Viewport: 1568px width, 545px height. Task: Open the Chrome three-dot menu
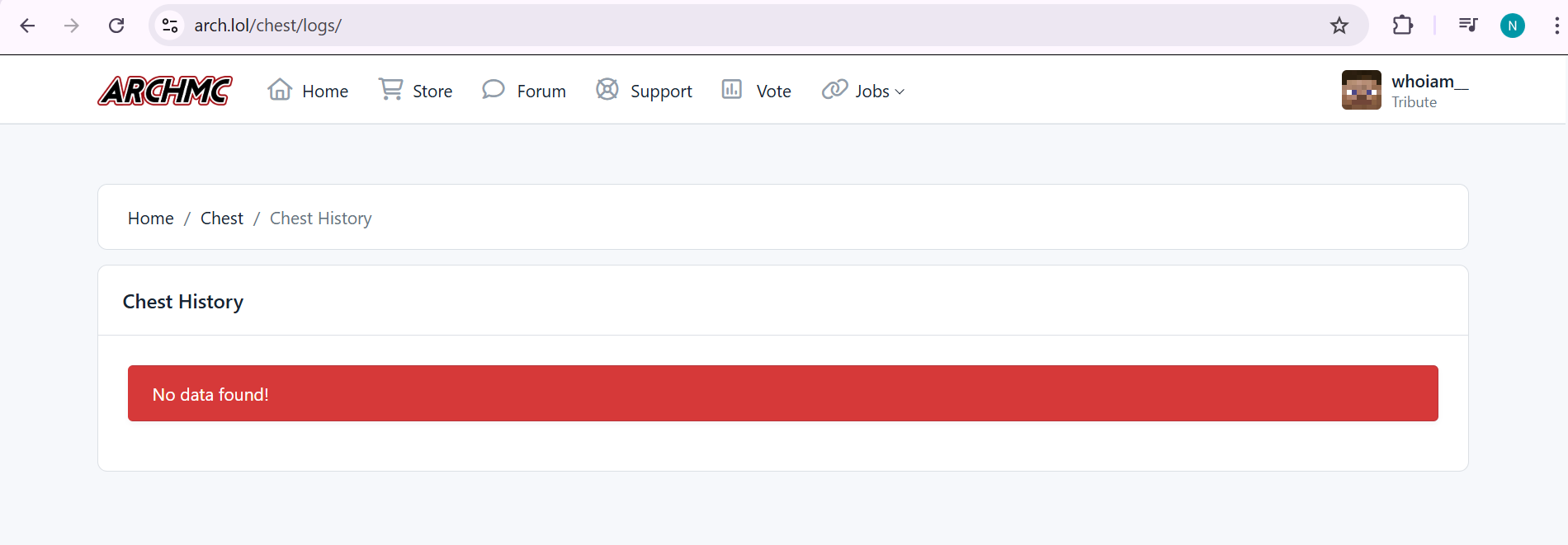(x=1556, y=26)
